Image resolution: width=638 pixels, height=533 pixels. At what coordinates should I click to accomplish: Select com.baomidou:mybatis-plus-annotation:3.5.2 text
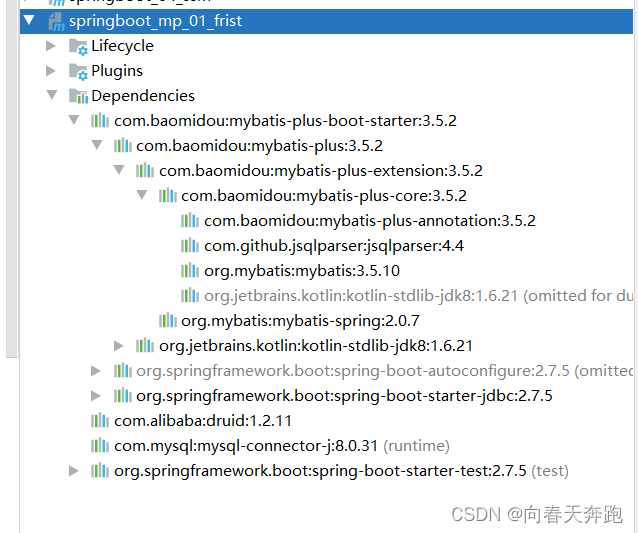tap(370, 221)
